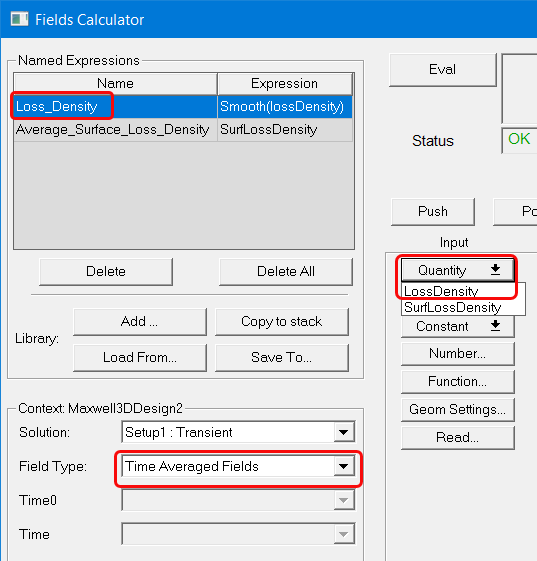Click the Name column header
This screenshot has height=561, width=537.
tap(115, 84)
